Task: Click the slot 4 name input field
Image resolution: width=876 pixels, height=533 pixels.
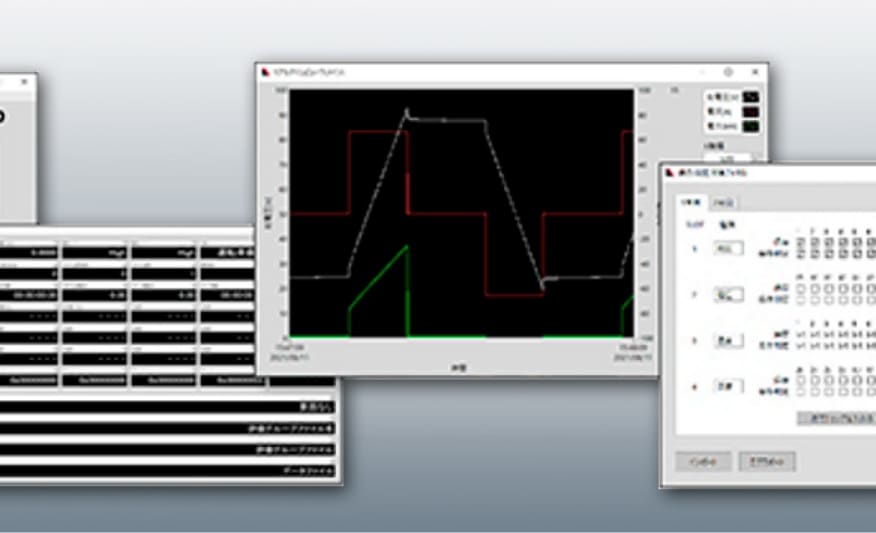Action: 729,386
